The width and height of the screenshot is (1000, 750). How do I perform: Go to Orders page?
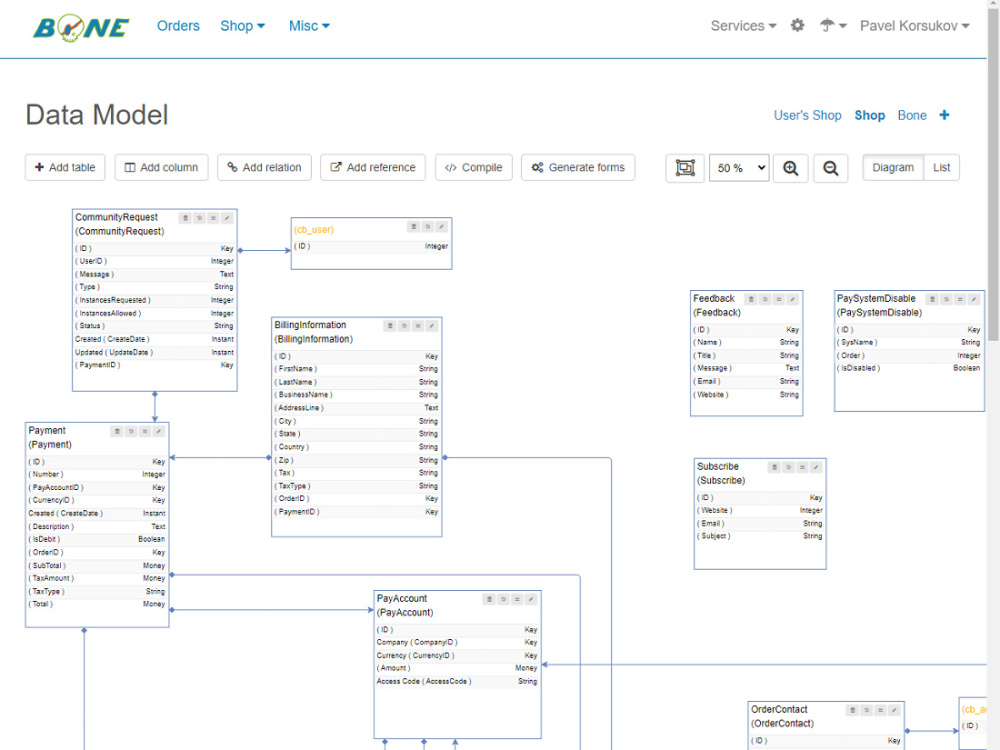pos(179,26)
